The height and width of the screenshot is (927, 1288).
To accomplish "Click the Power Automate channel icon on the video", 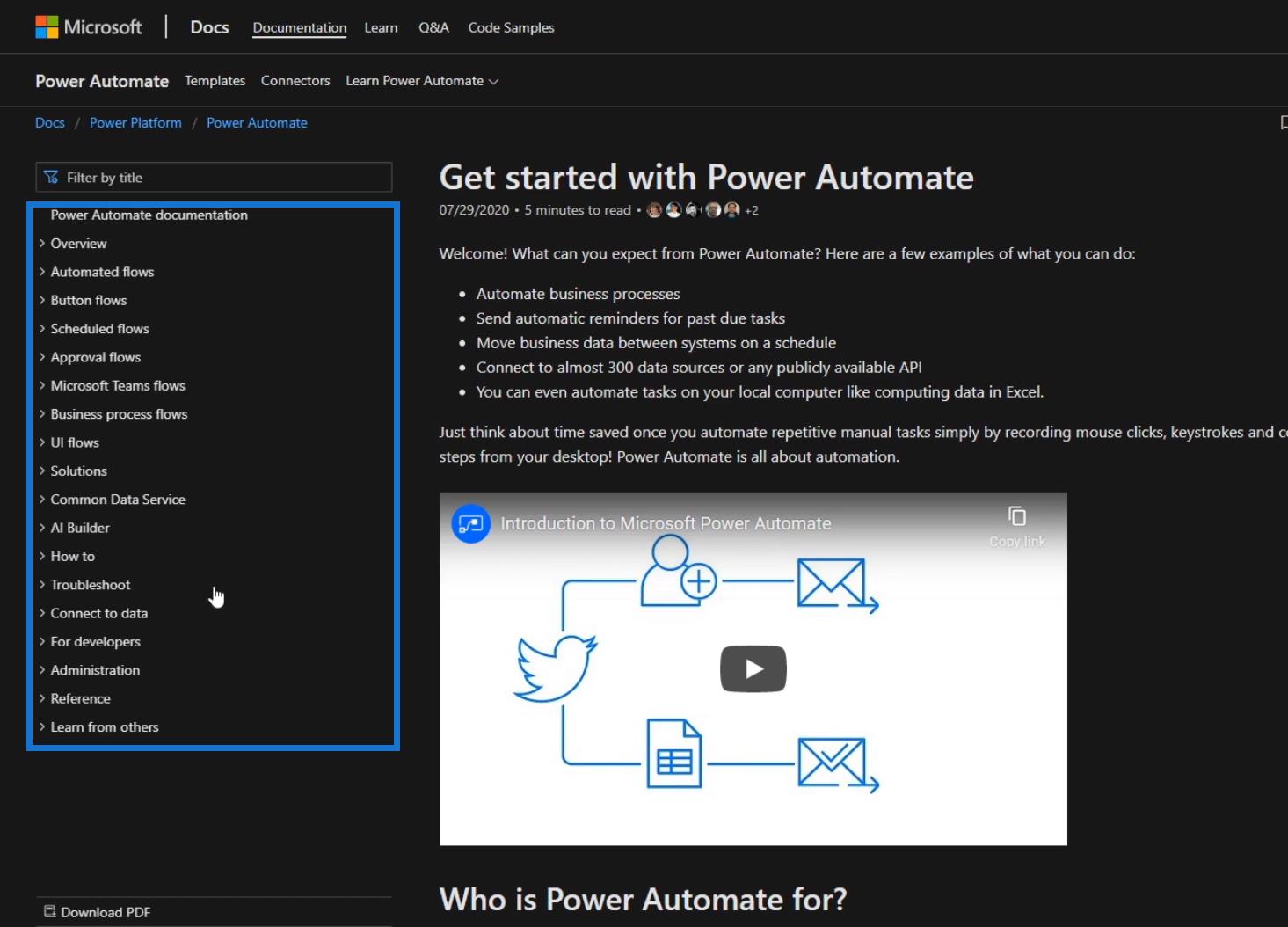I will (x=471, y=524).
